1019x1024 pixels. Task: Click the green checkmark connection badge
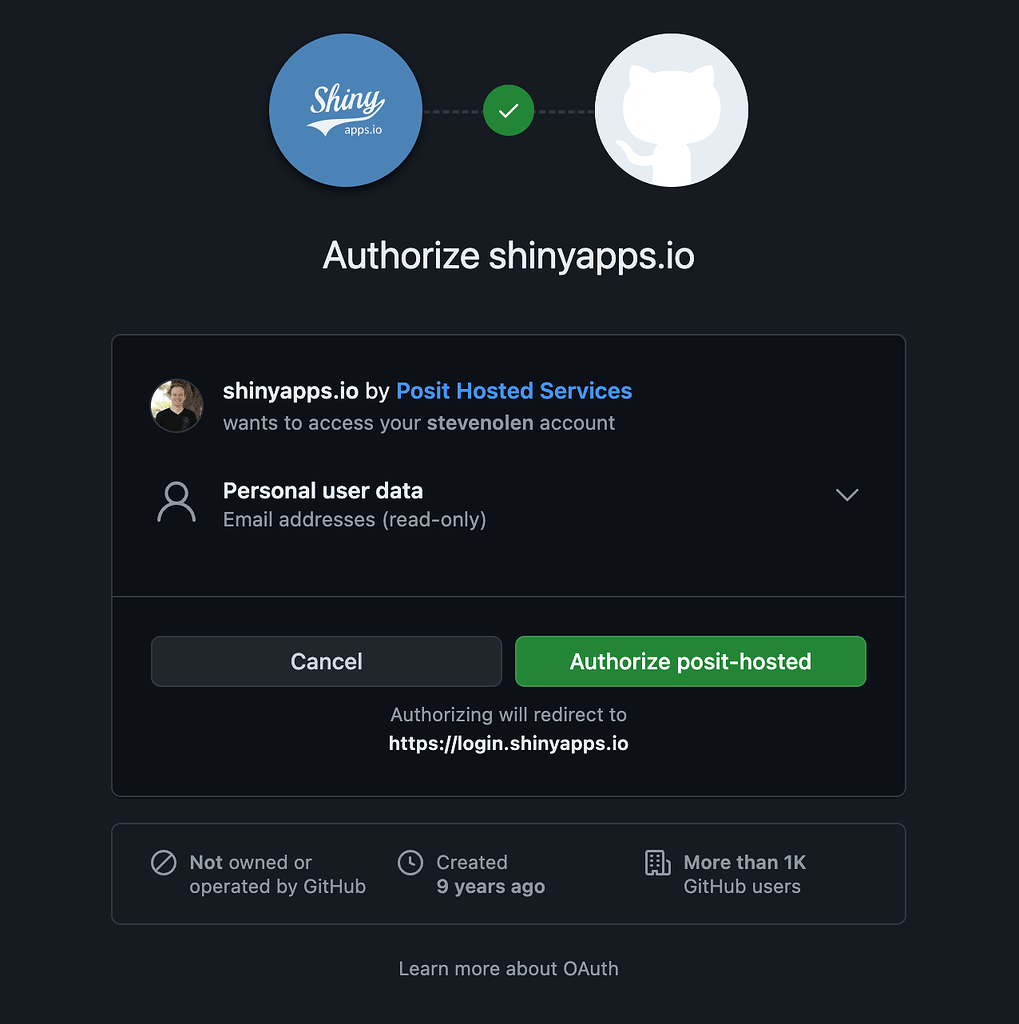[x=509, y=110]
